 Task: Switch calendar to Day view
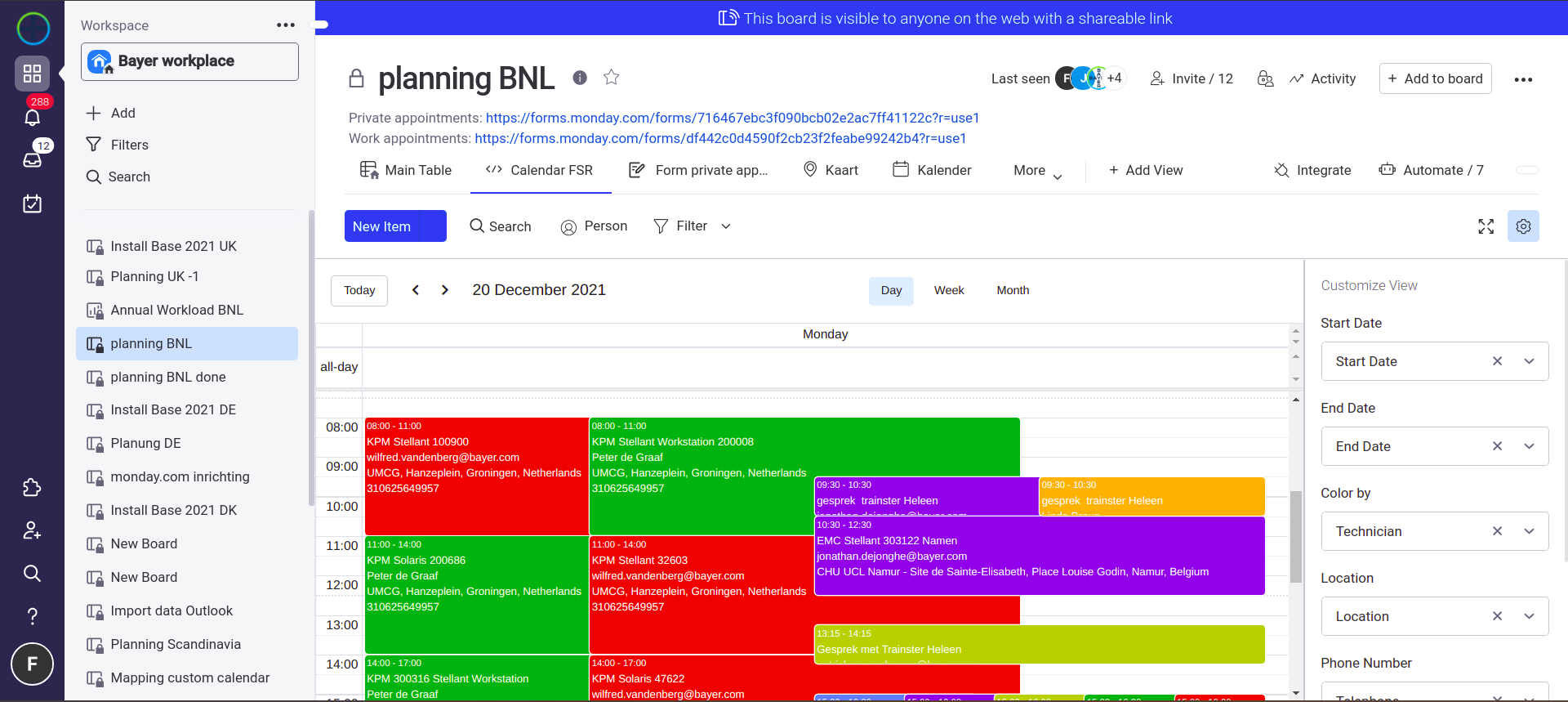tap(891, 290)
